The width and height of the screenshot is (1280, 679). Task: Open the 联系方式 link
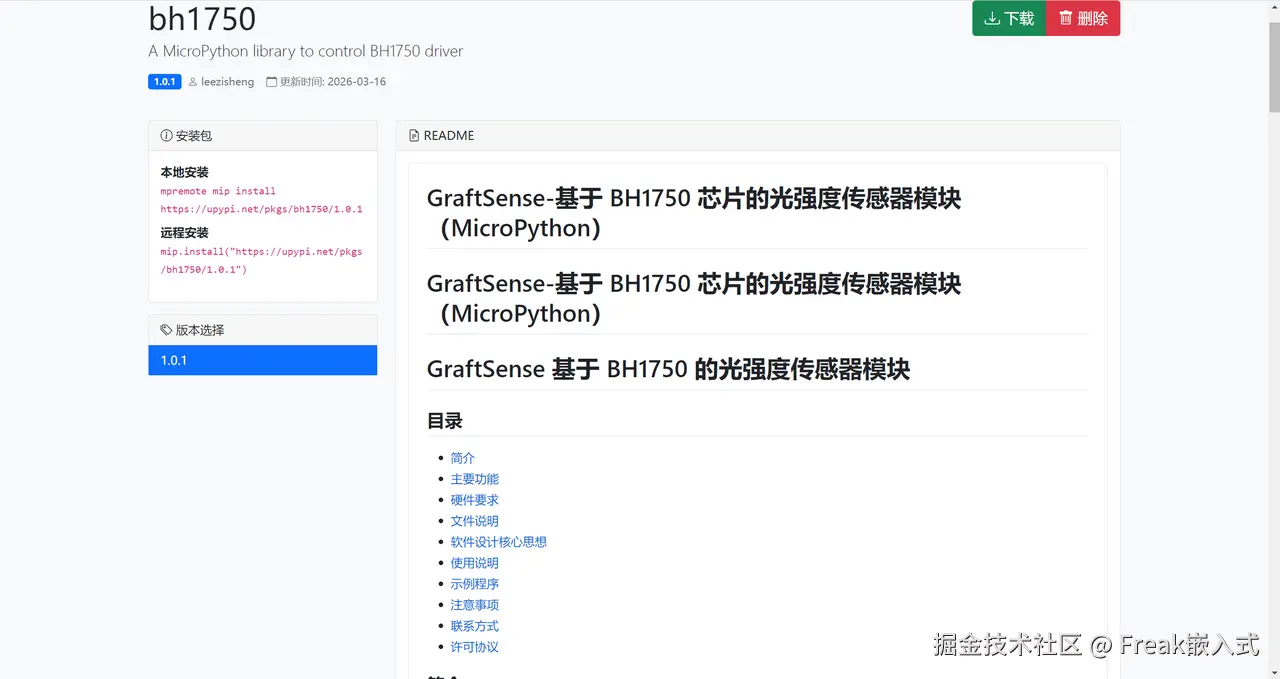[474, 626]
